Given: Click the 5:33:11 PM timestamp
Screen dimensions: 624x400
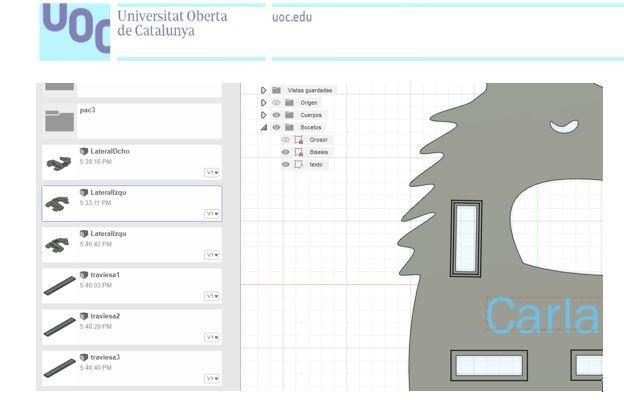Looking at the screenshot, I should 96,203.
